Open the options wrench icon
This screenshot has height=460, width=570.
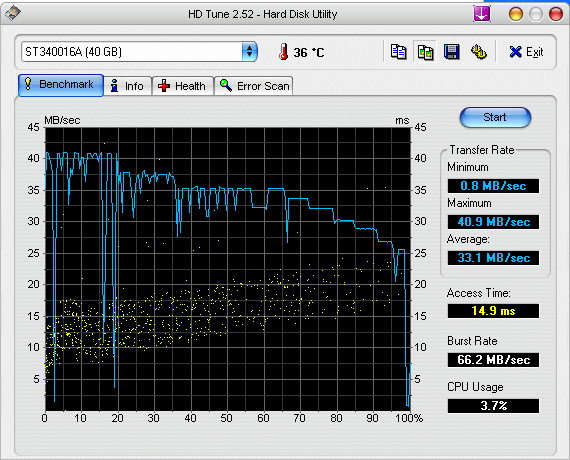coord(479,52)
